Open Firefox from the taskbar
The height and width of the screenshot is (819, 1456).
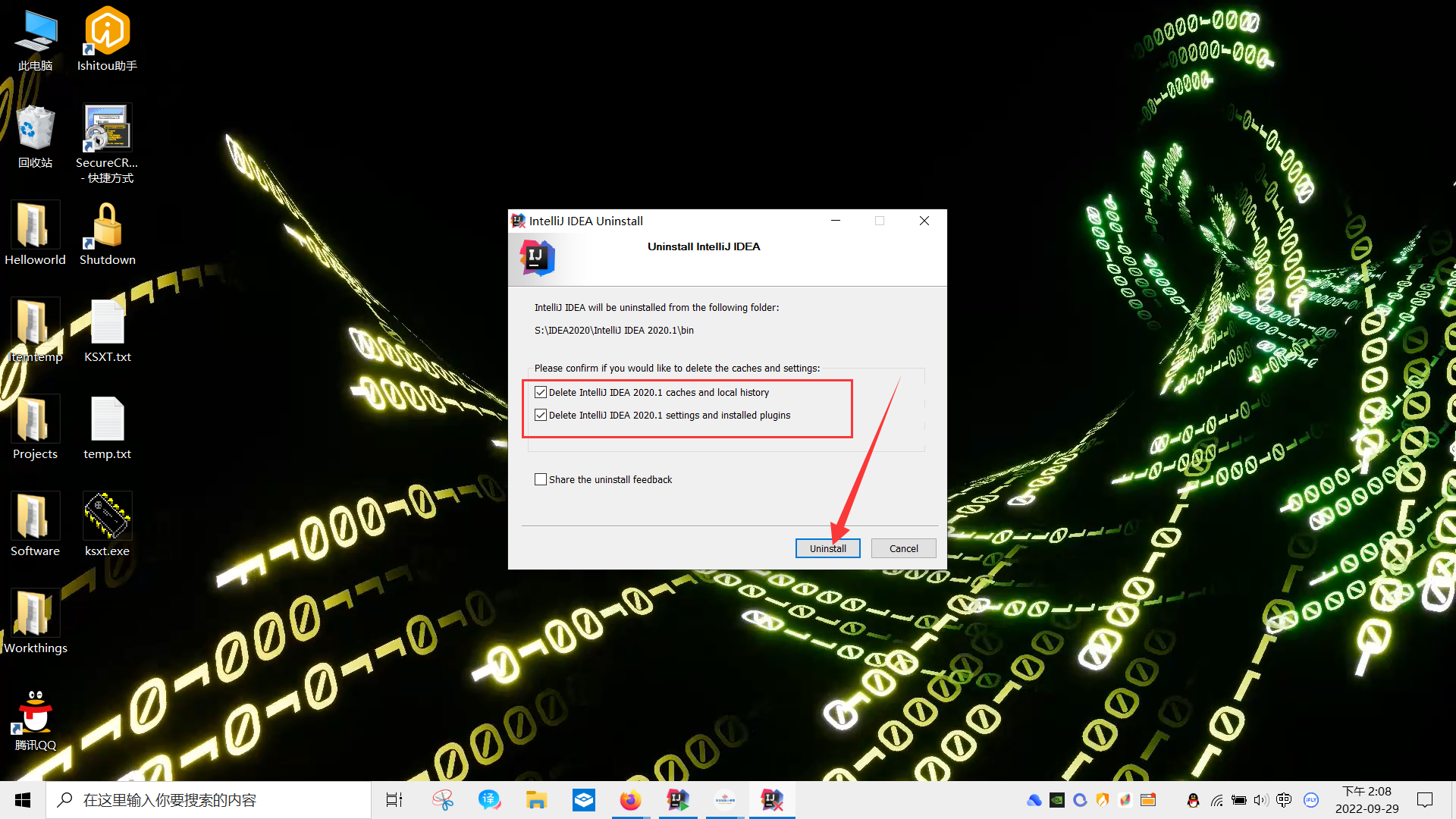(630, 800)
